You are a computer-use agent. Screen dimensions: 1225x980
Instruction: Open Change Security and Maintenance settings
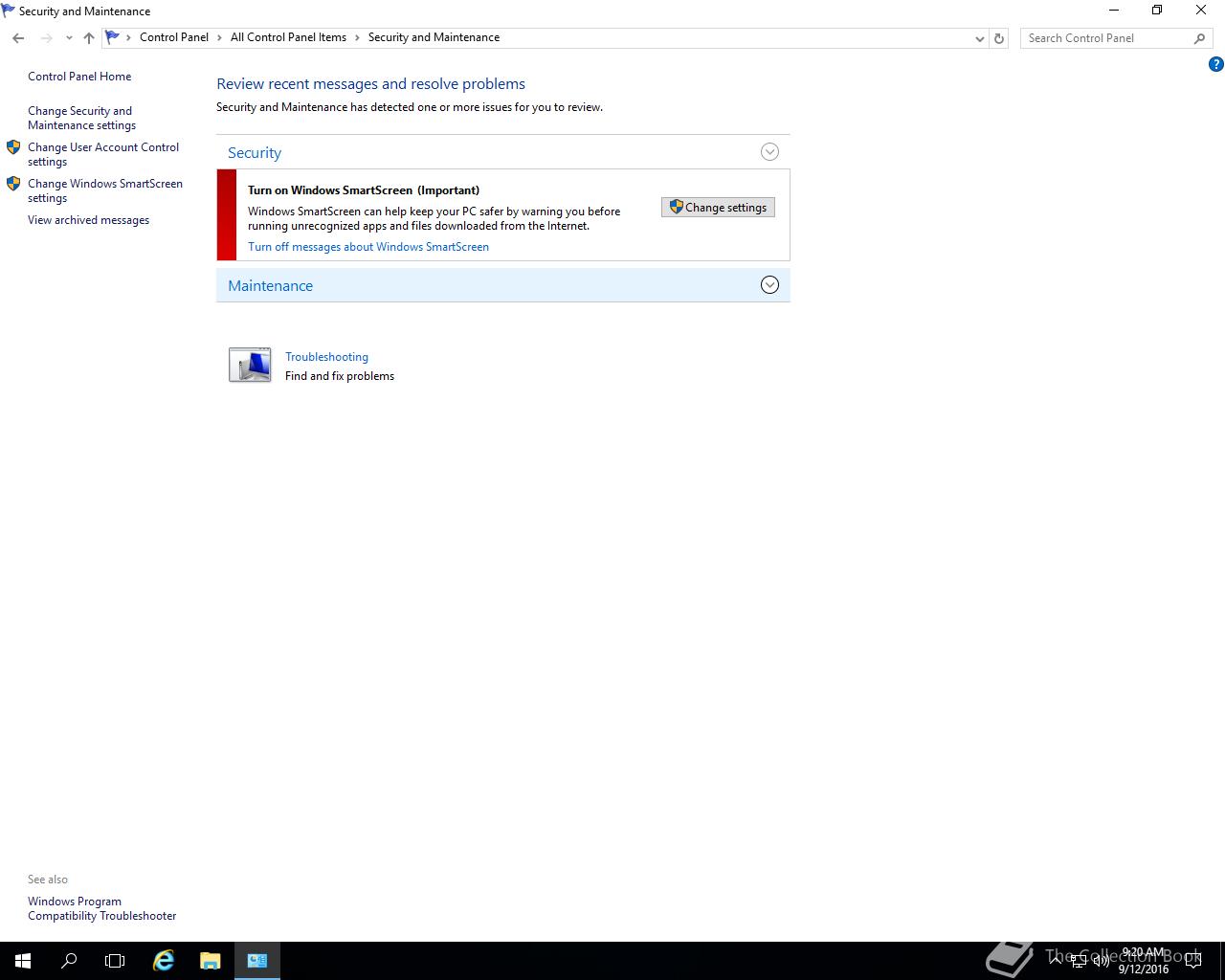coord(81,118)
